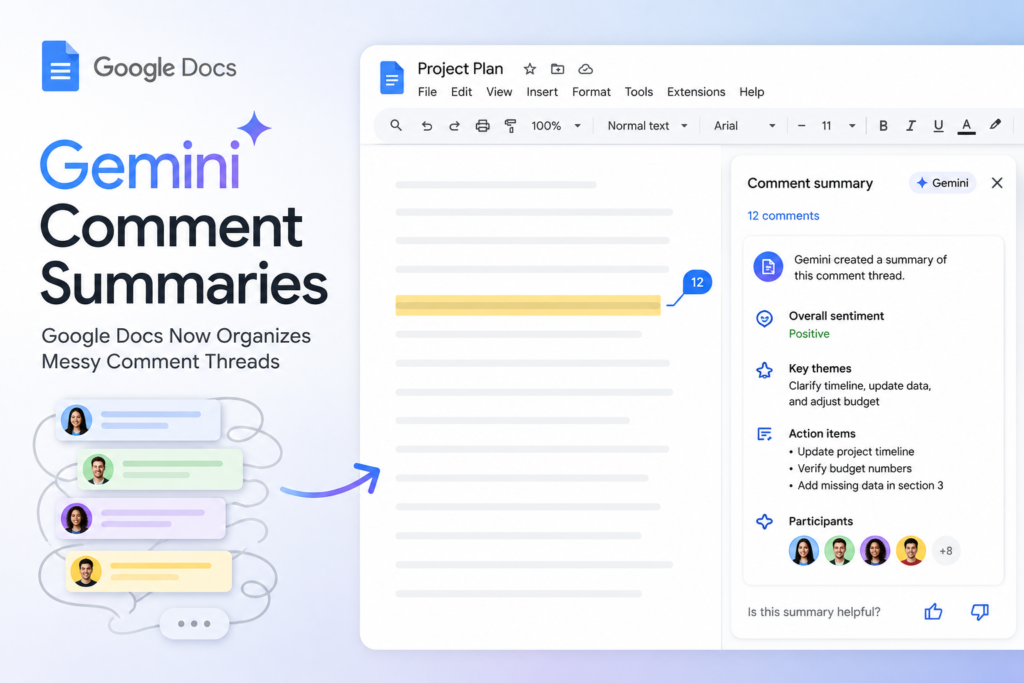
Task: Click the 'Comment summary' panel title
Action: point(810,183)
